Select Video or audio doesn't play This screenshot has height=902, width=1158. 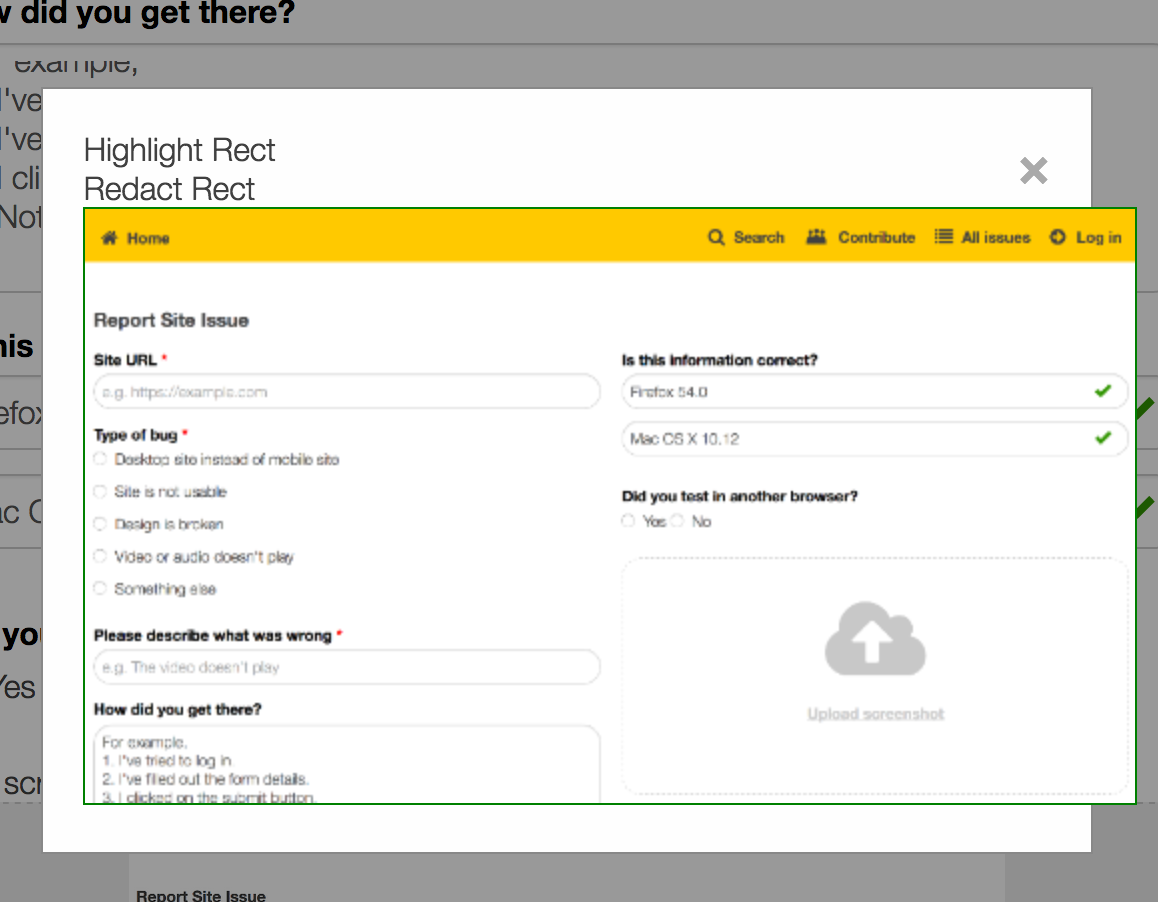point(100,556)
